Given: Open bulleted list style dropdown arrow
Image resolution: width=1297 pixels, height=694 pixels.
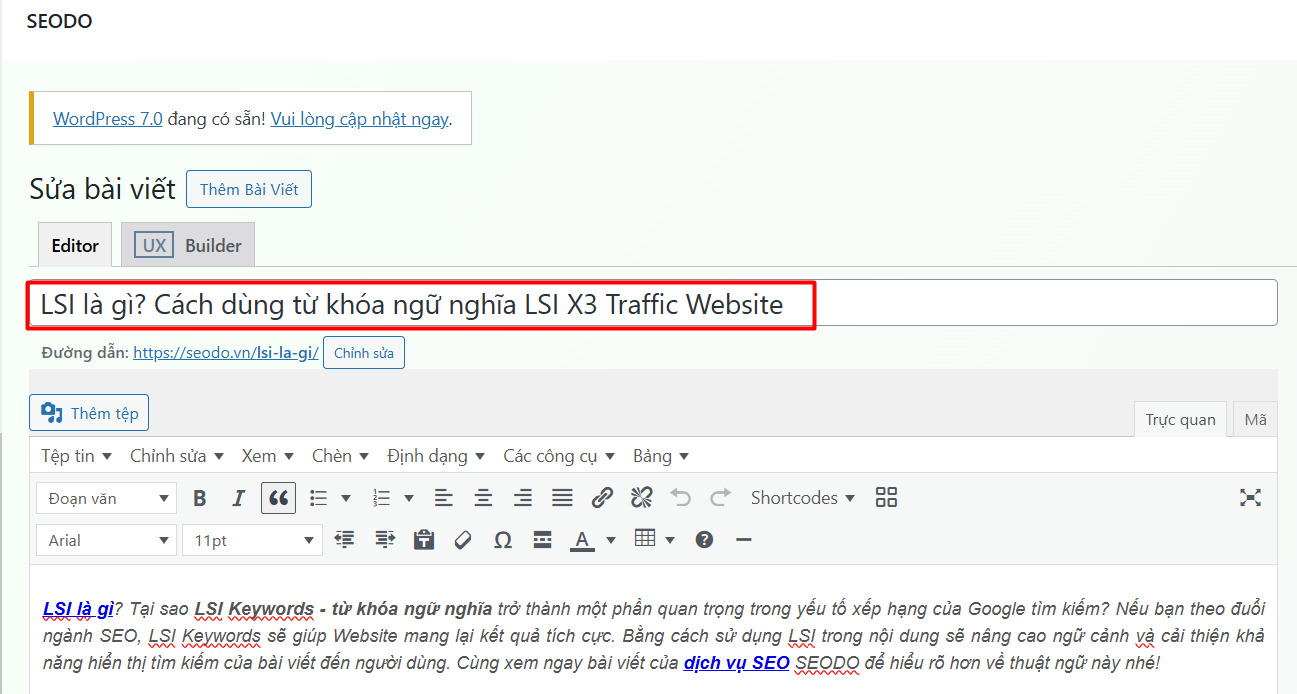Looking at the screenshot, I should click(346, 498).
